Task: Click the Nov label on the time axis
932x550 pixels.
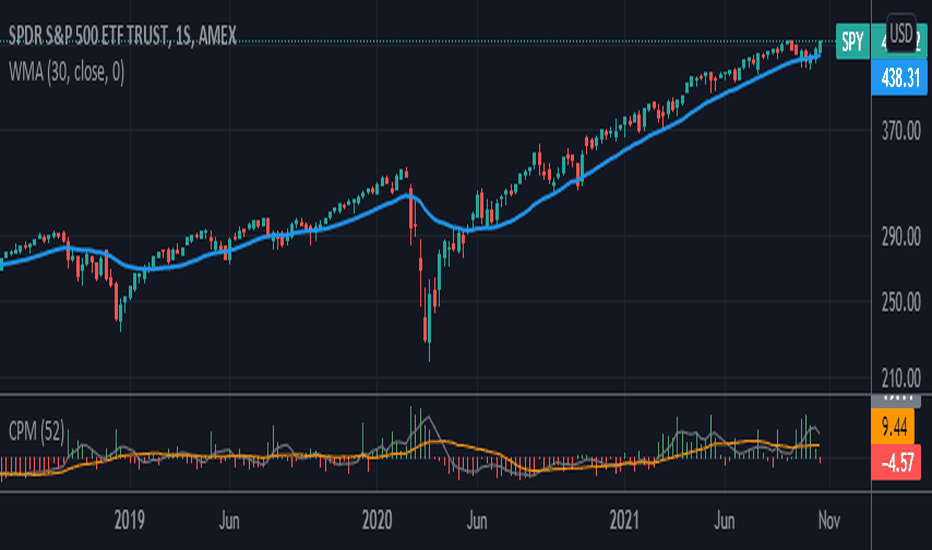Action: (x=829, y=521)
